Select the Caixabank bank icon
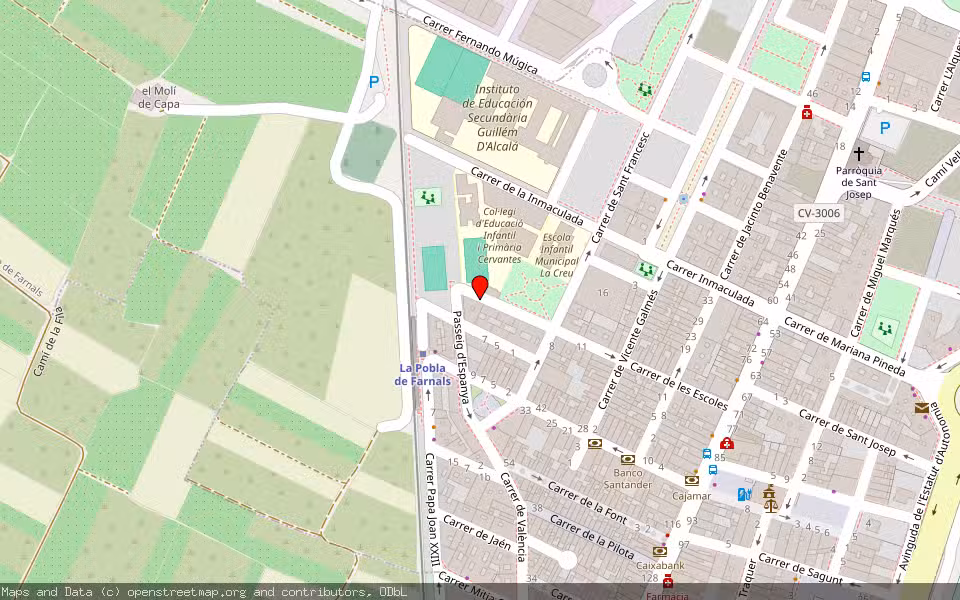This screenshot has height=600, width=960. pos(659,551)
